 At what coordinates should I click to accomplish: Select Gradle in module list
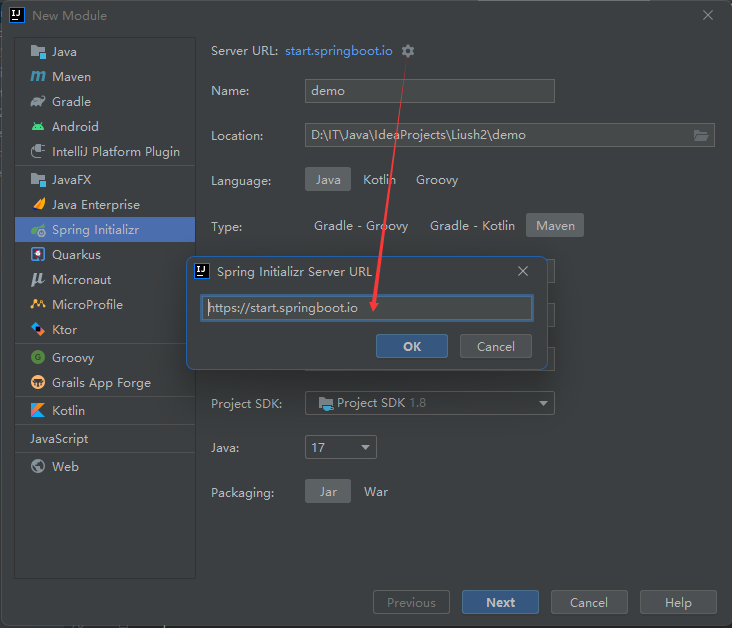[x=105, y=101]
